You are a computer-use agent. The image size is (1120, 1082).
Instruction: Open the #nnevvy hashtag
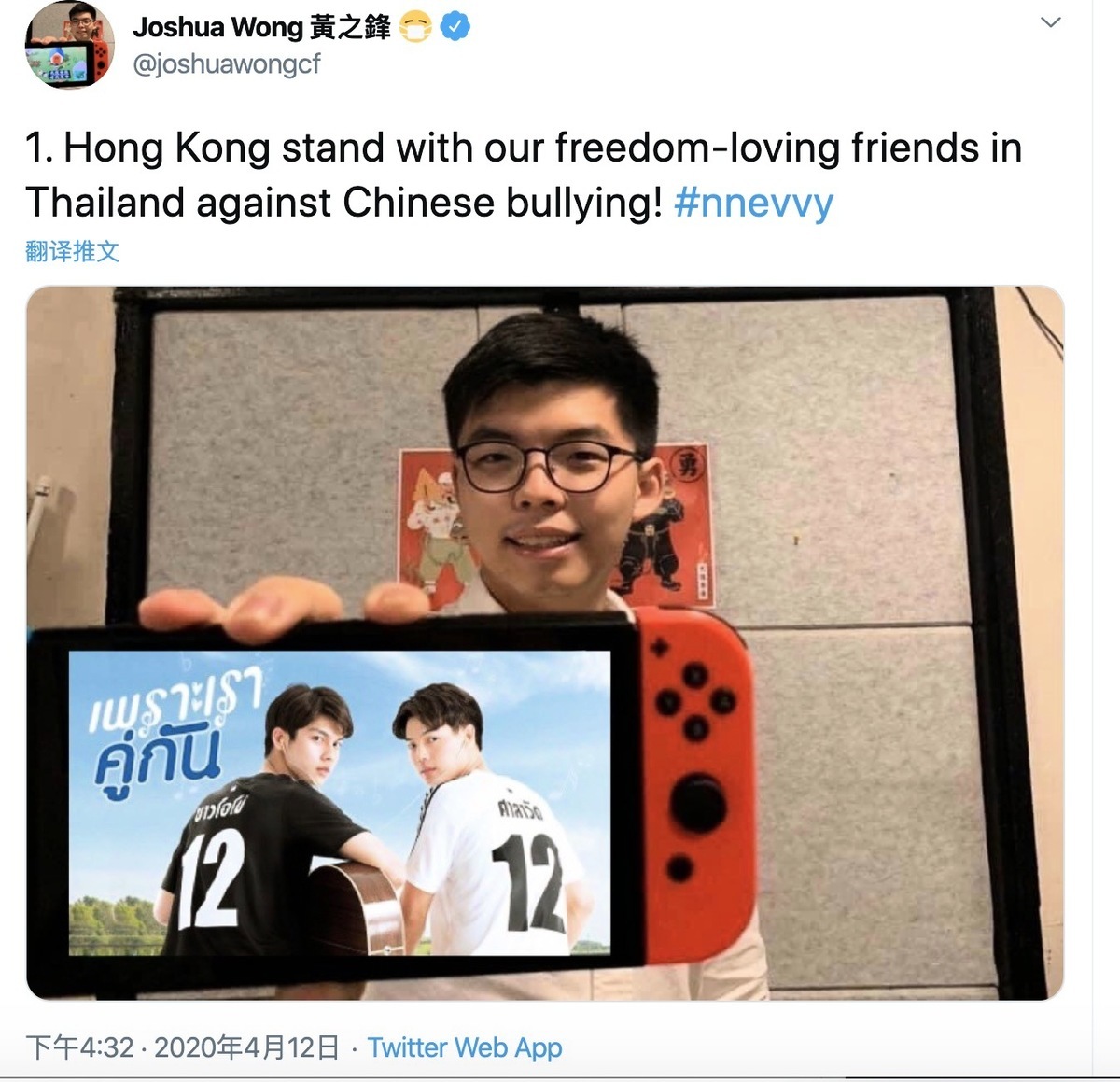pyautogui.click(x=754, y=202)
